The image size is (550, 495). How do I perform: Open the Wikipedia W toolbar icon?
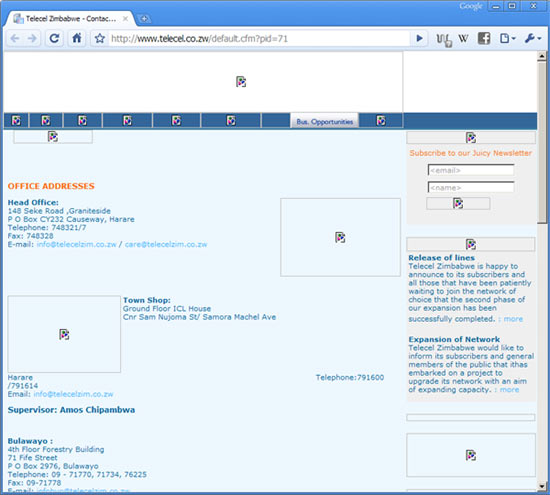click(x=463, y=38)
